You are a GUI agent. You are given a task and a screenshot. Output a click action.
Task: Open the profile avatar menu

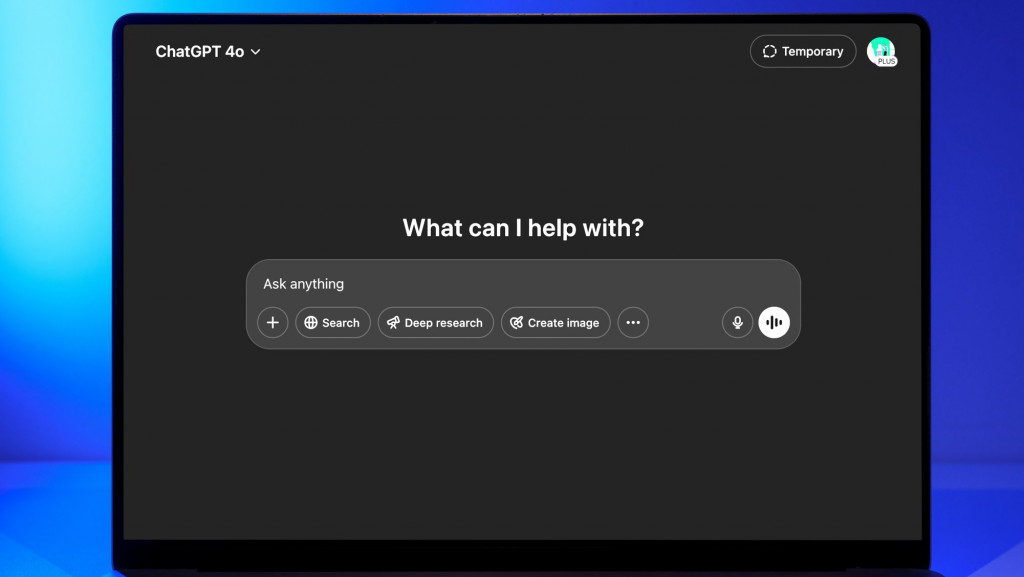[880, 50]
